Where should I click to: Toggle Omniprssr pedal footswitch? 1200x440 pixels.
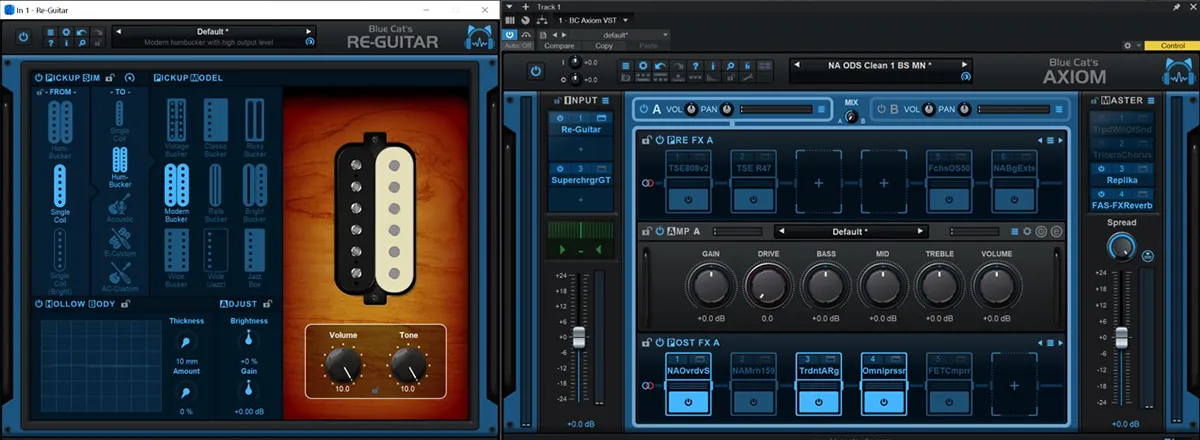883,401
